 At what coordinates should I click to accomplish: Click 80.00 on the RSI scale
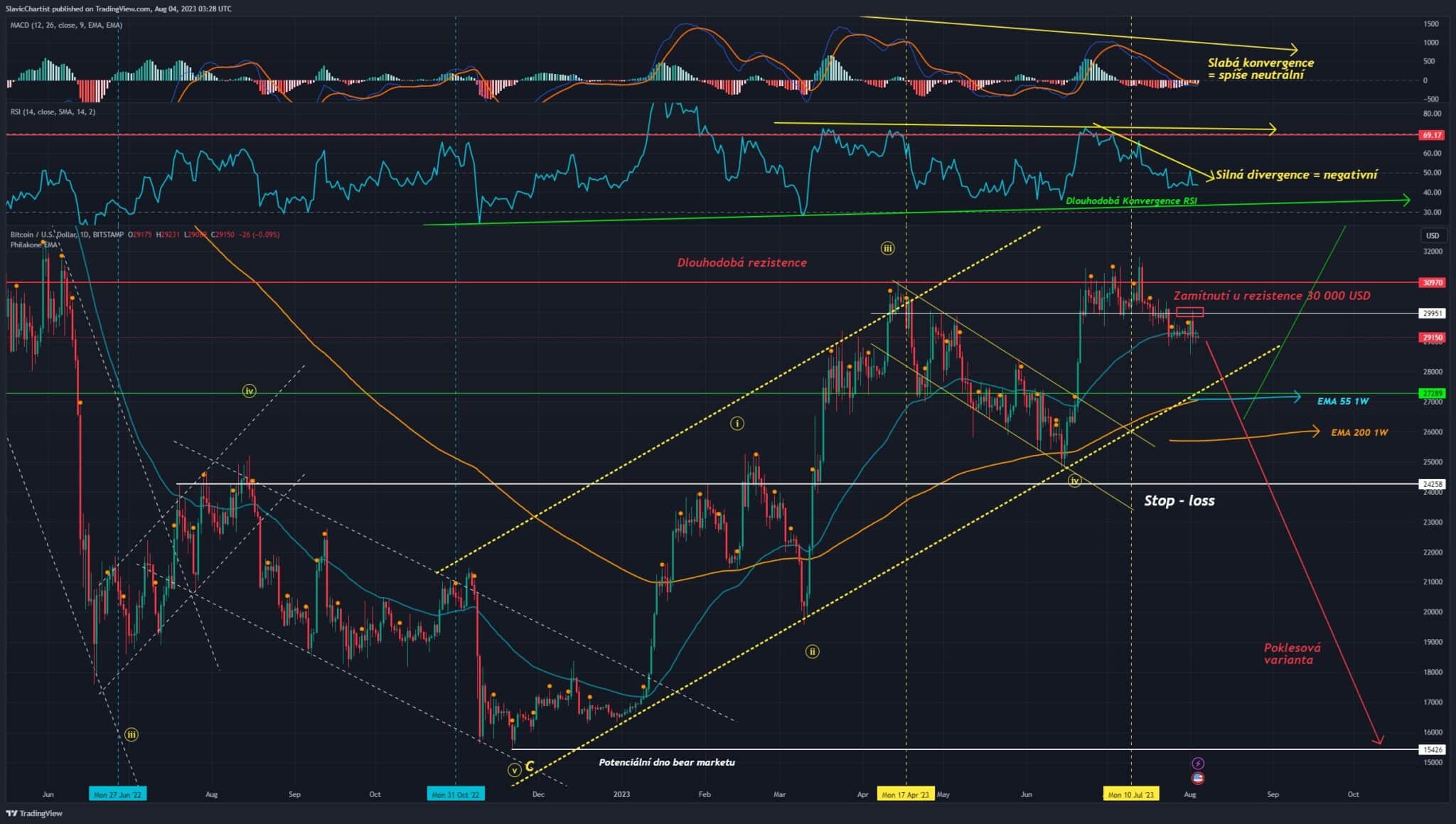tap(1432, 114)
